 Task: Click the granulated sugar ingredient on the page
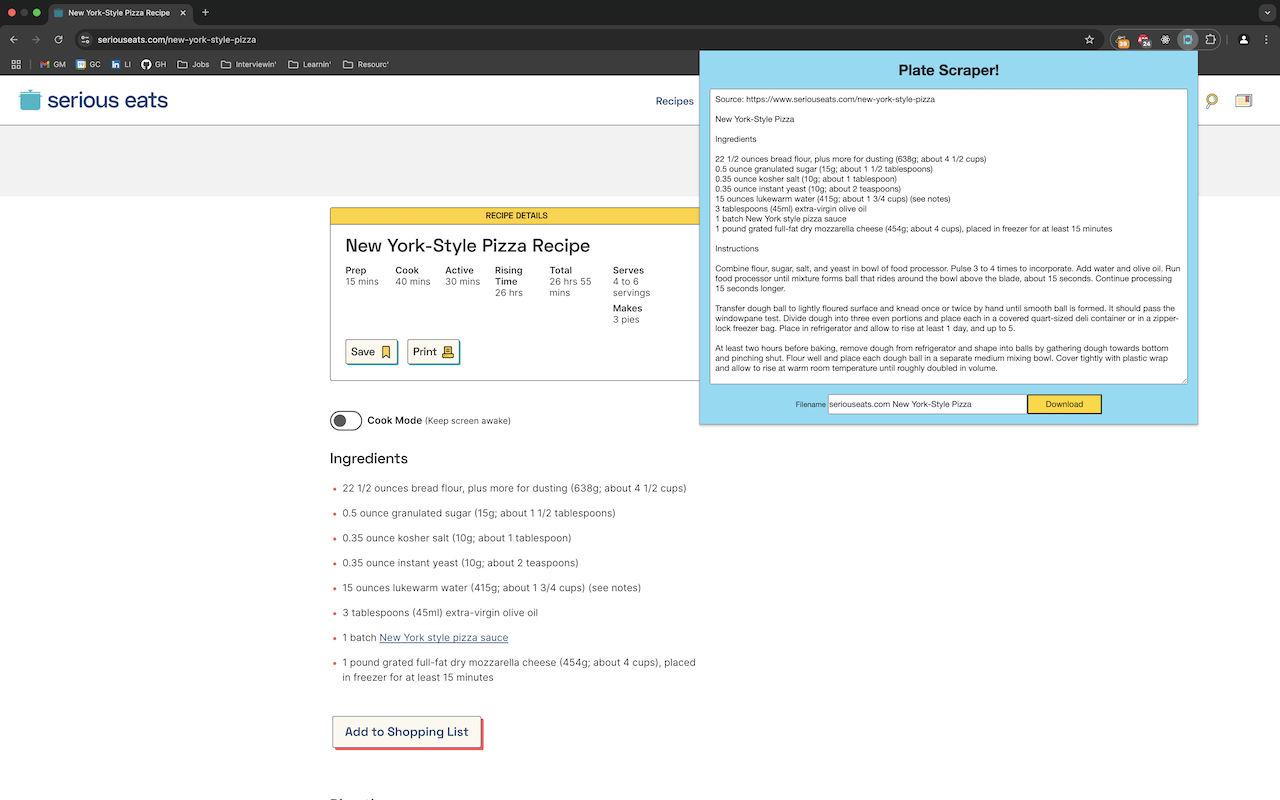[x=479, y=513]
